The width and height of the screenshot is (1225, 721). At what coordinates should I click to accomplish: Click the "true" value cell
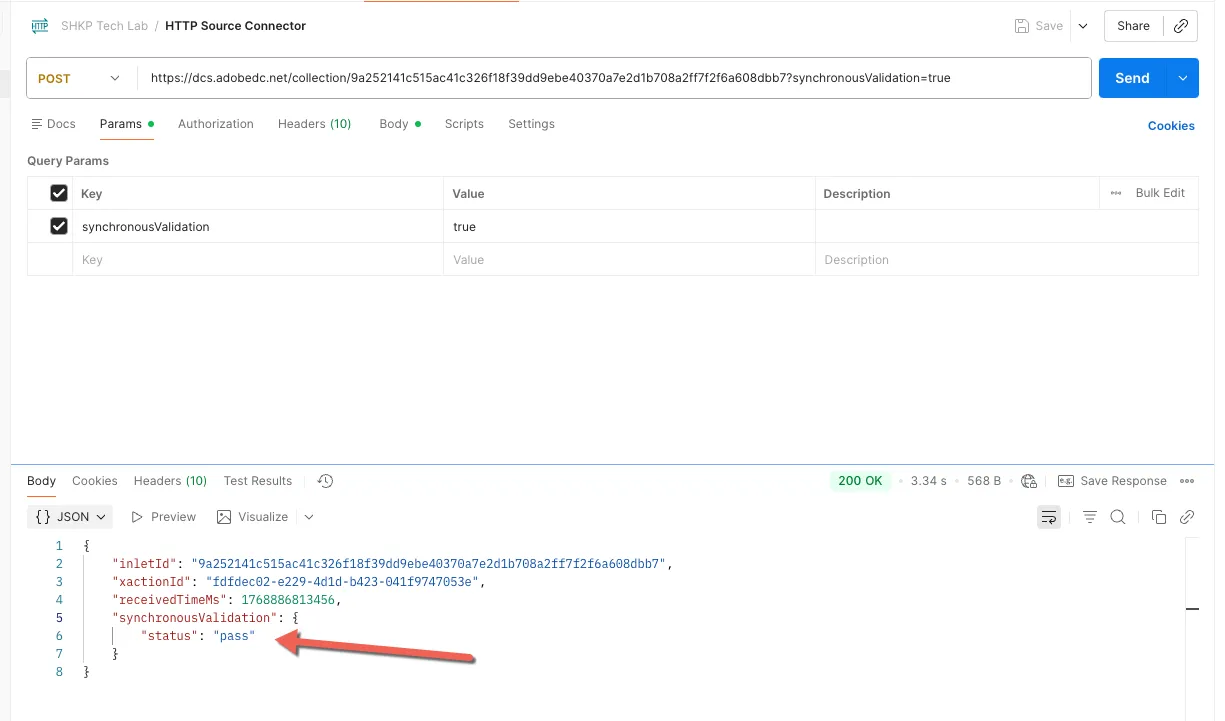pos(629,226)
